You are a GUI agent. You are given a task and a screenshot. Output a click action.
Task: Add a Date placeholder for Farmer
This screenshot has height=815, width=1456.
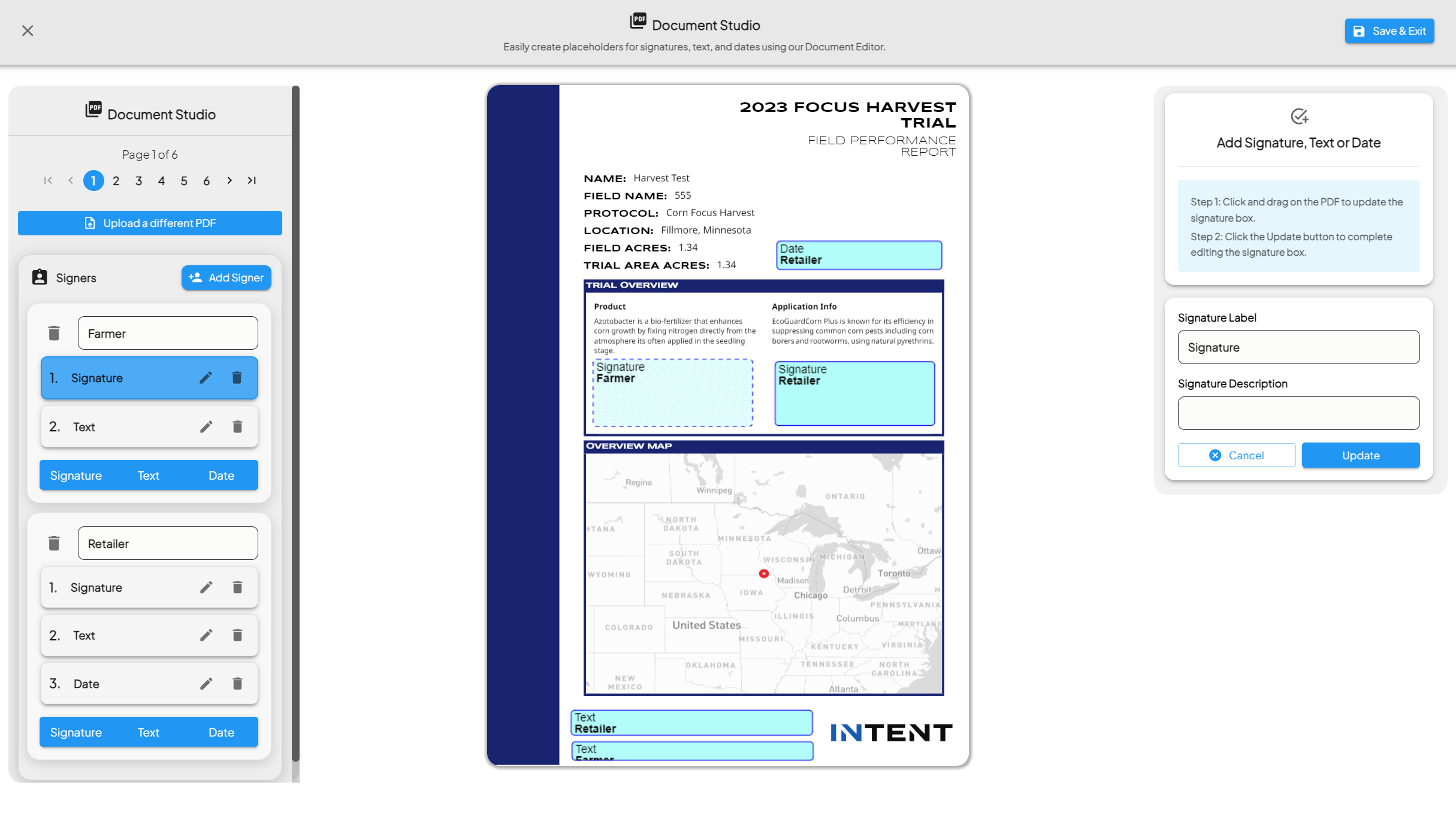(221, 475)
